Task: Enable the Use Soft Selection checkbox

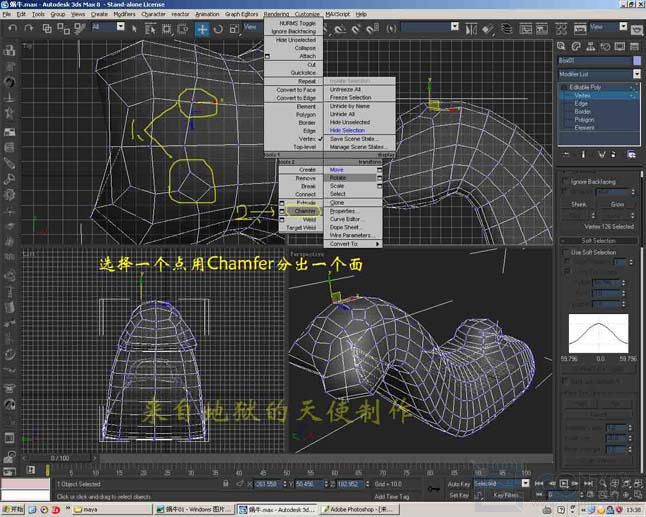Action: point(566,252)
